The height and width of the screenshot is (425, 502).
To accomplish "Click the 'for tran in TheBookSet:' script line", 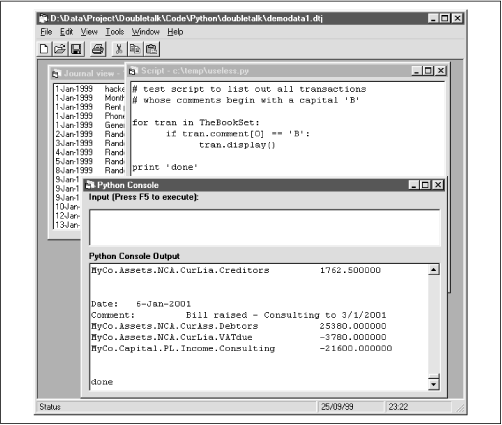I will (196, 123).
